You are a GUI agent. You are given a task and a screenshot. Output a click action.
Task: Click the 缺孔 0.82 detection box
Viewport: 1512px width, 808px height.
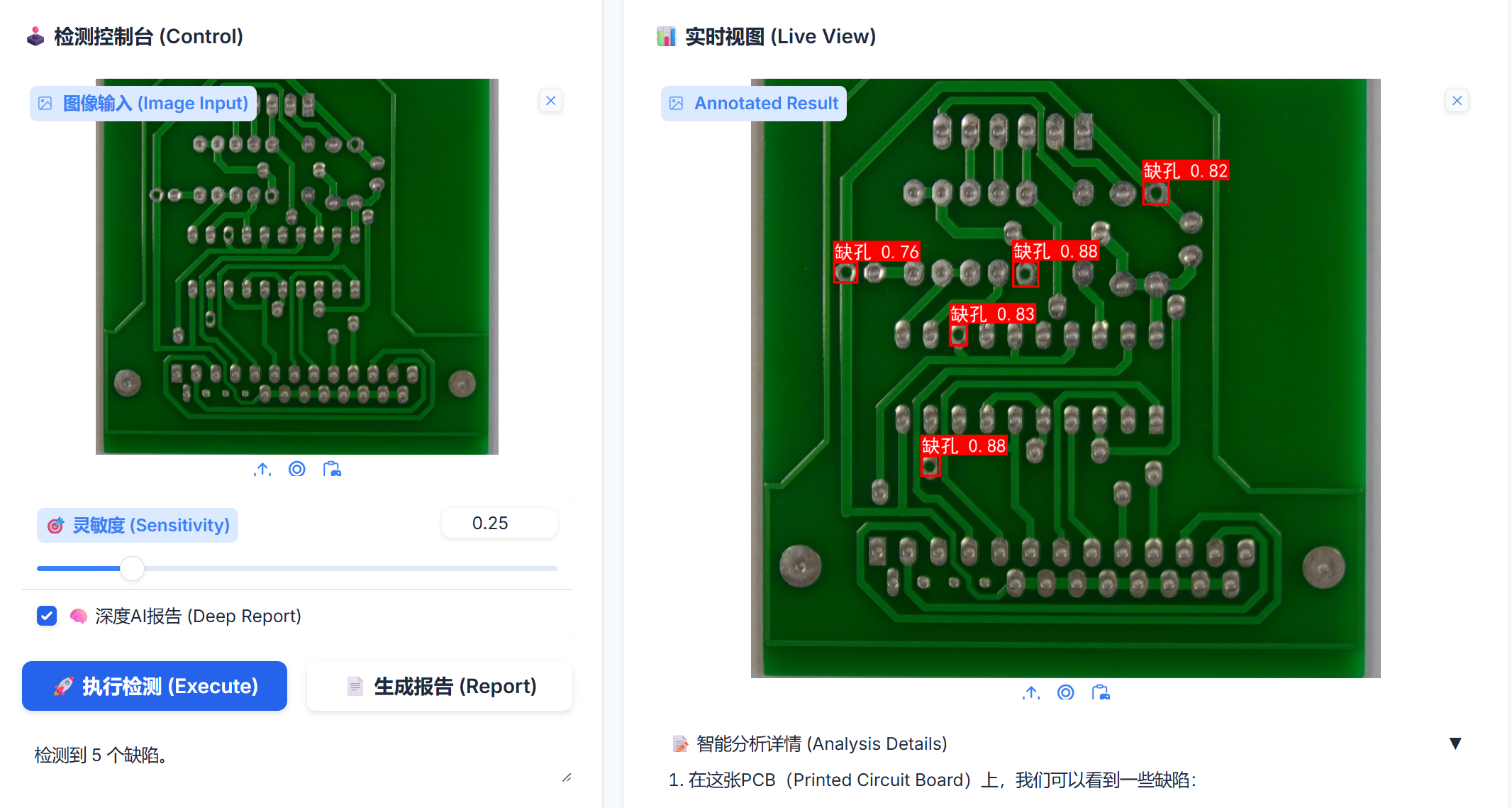tap(1155, 193)
